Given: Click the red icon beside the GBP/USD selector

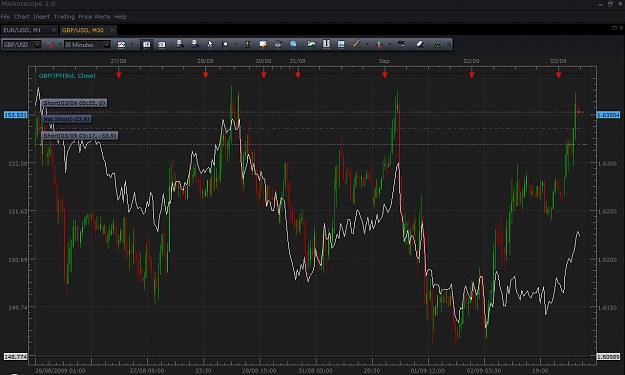Looking at the screenshot, I should [50, 45].
